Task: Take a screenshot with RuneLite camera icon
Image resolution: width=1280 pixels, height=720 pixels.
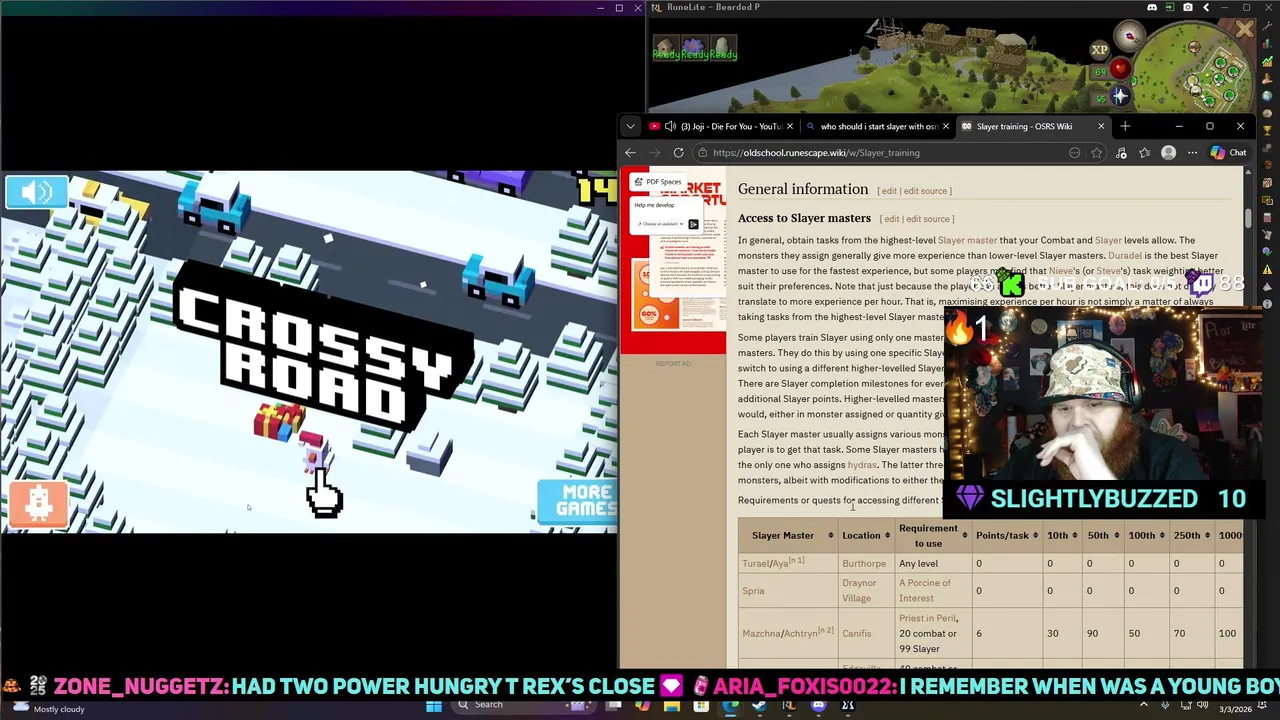Action: pyautogui.click(x=1188, y=7)
